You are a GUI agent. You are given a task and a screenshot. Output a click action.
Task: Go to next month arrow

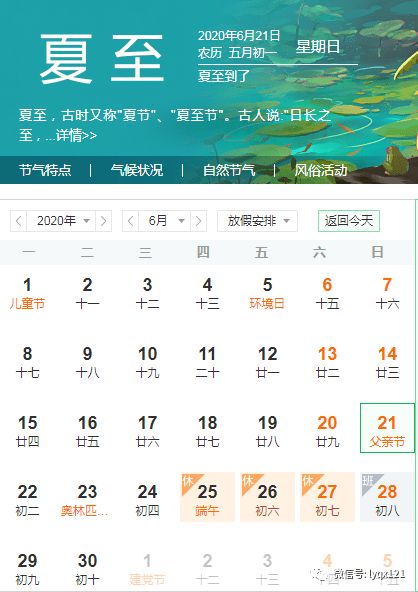(199, 221)
